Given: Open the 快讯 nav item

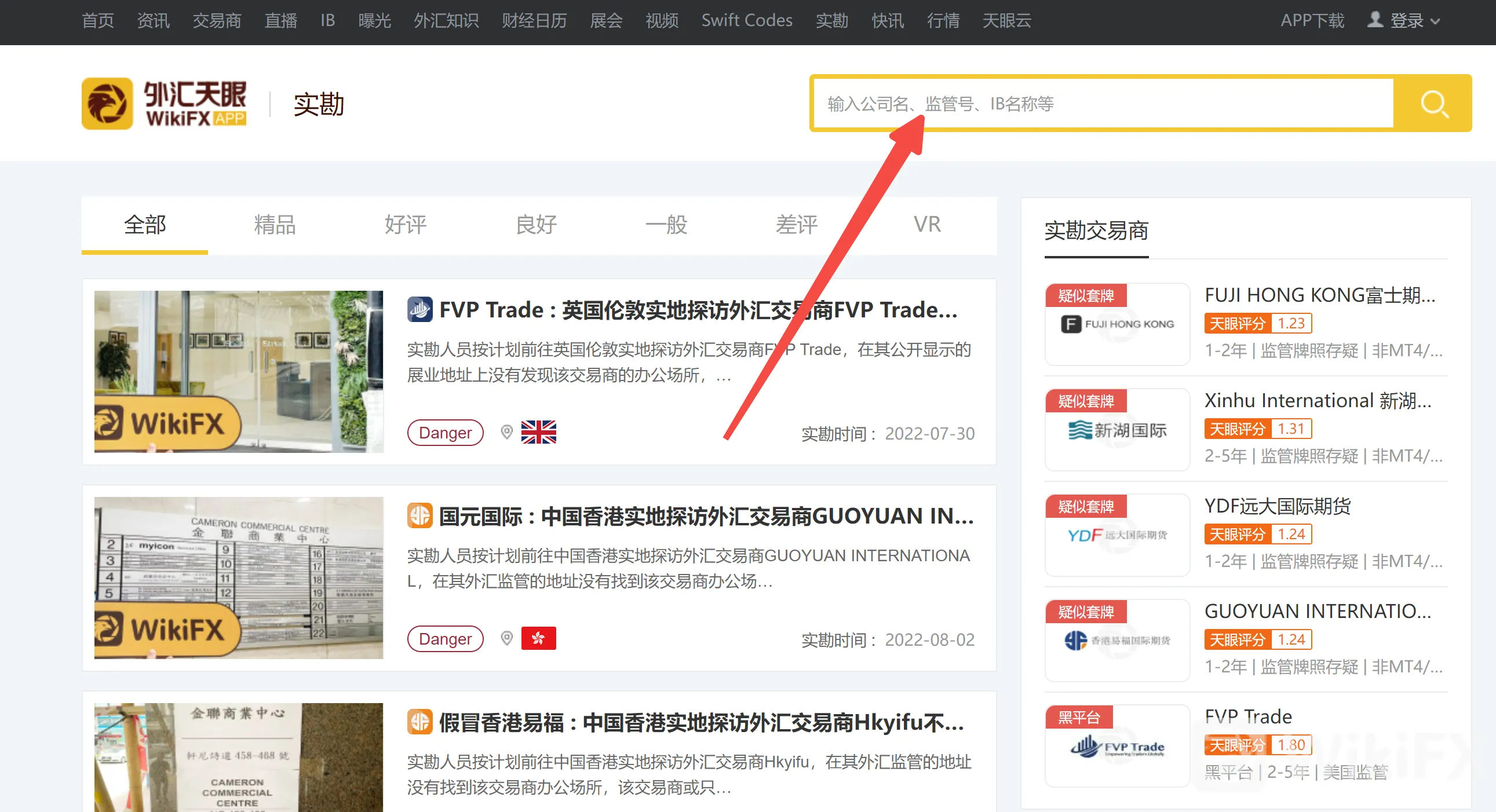Looking at the screenshot, I should [x=888, y=20].
